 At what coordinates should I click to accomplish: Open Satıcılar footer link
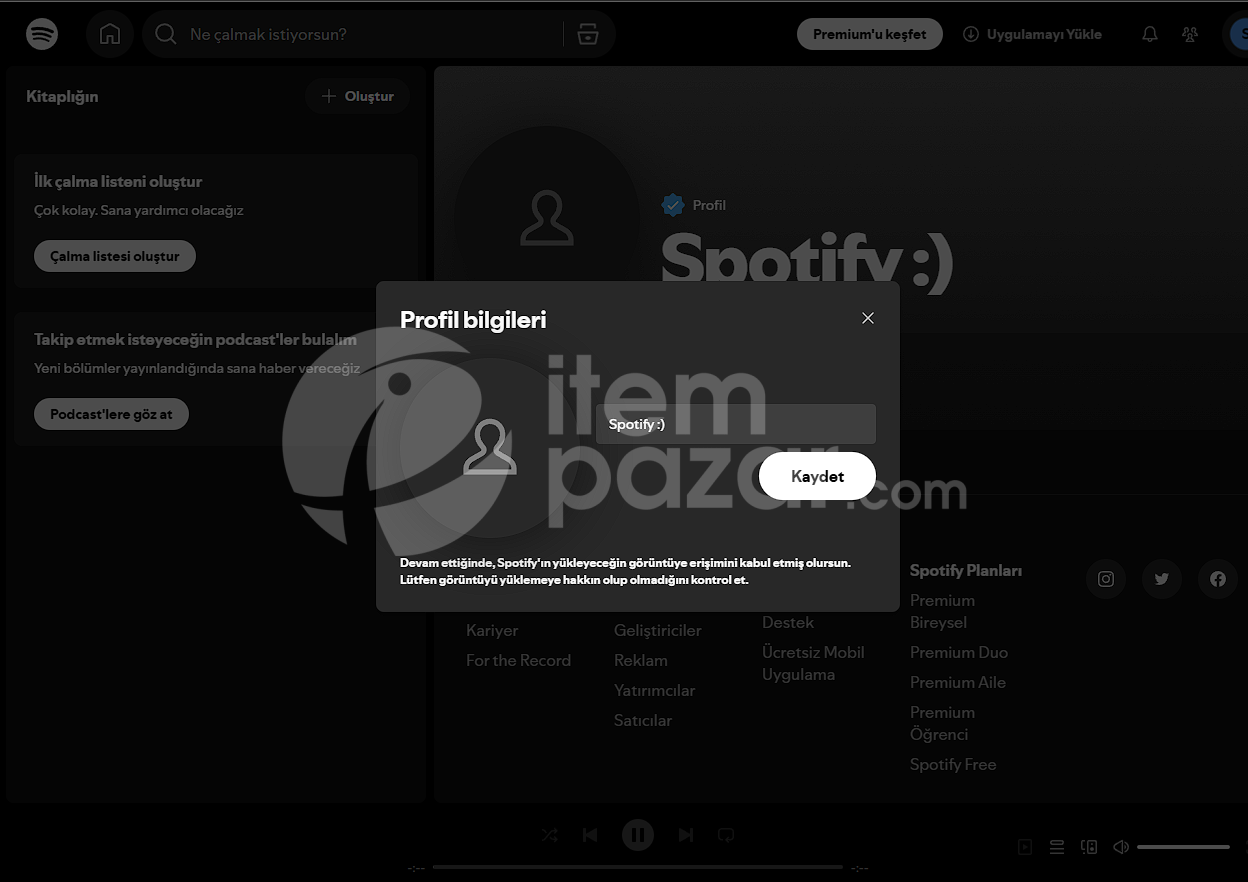[x=643, y=720]
